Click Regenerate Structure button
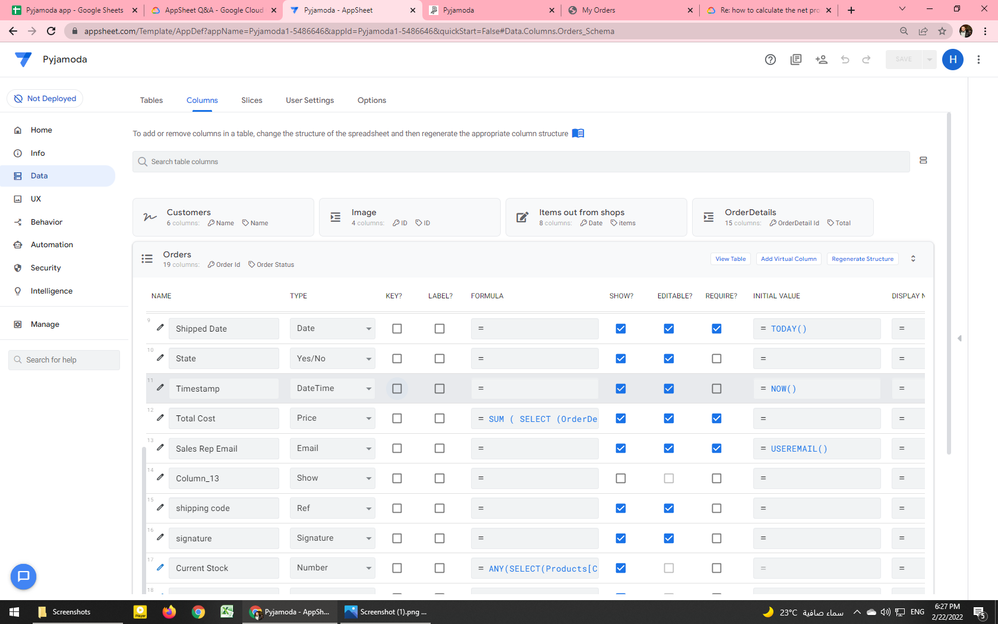This screenshot has height=624, width=998. [x=862, y=259]
